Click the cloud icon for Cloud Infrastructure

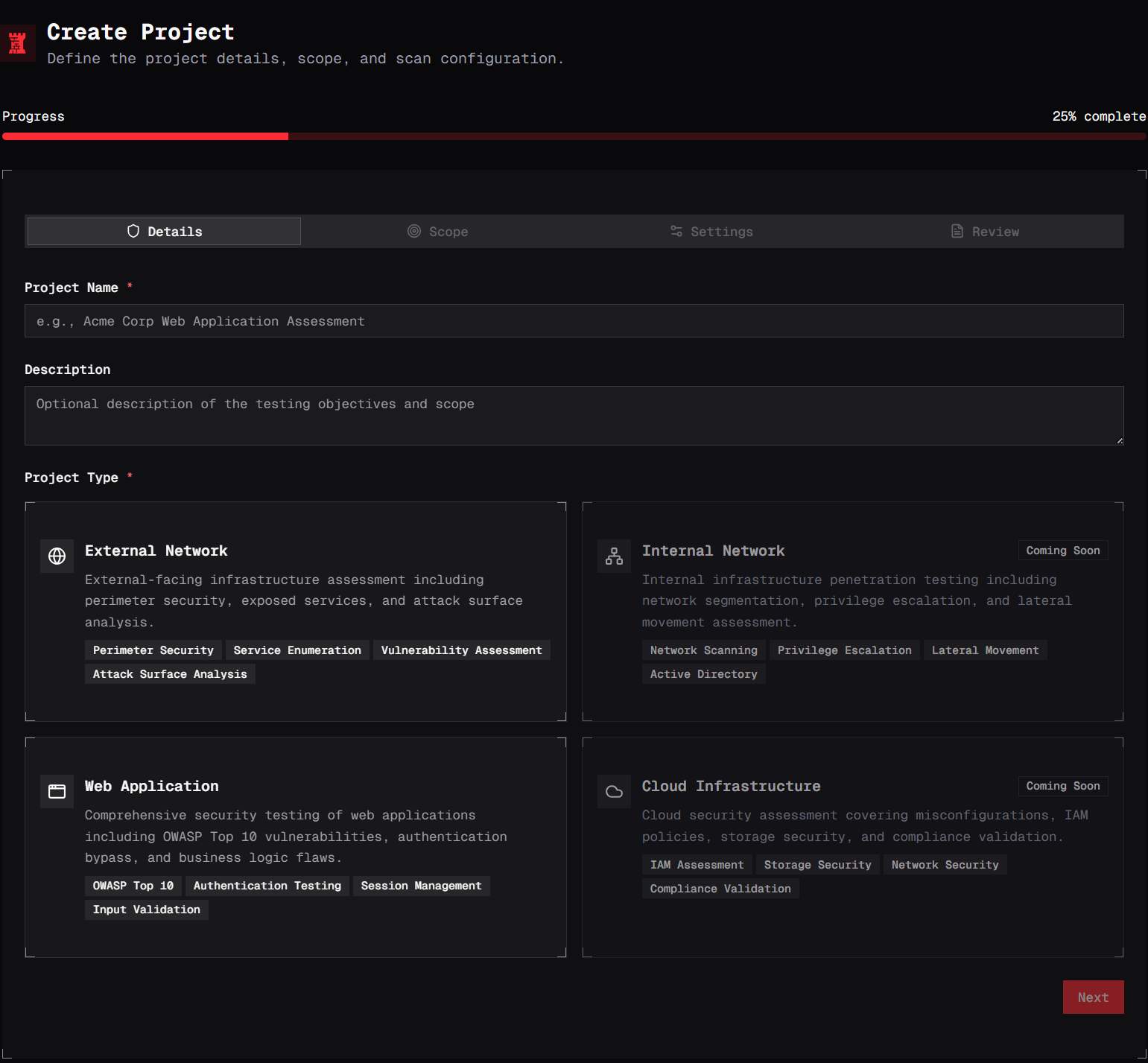pyautogui.click(x=614, y=792)
